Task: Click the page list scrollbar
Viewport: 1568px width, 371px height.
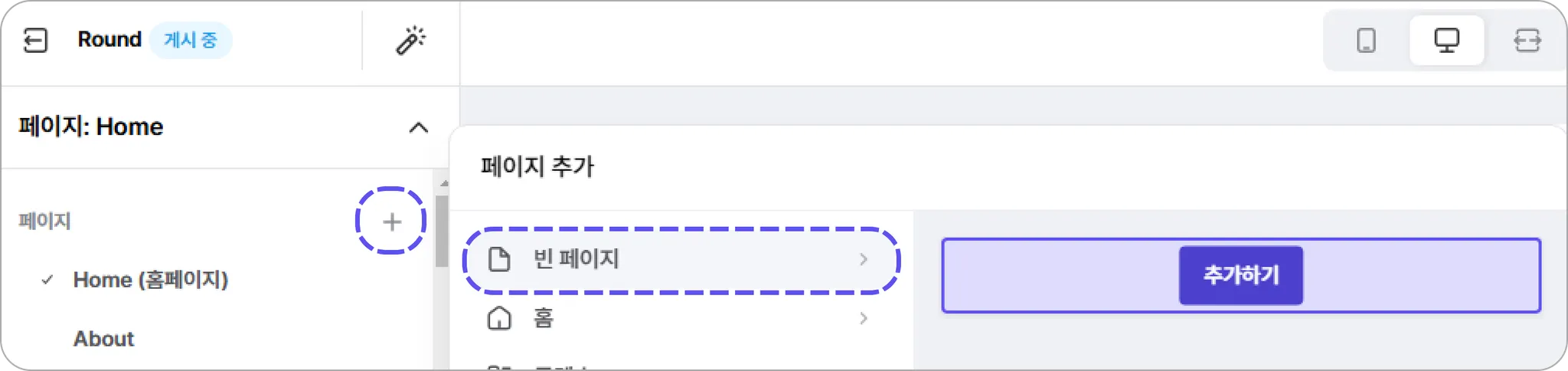Action: (442, 231)
